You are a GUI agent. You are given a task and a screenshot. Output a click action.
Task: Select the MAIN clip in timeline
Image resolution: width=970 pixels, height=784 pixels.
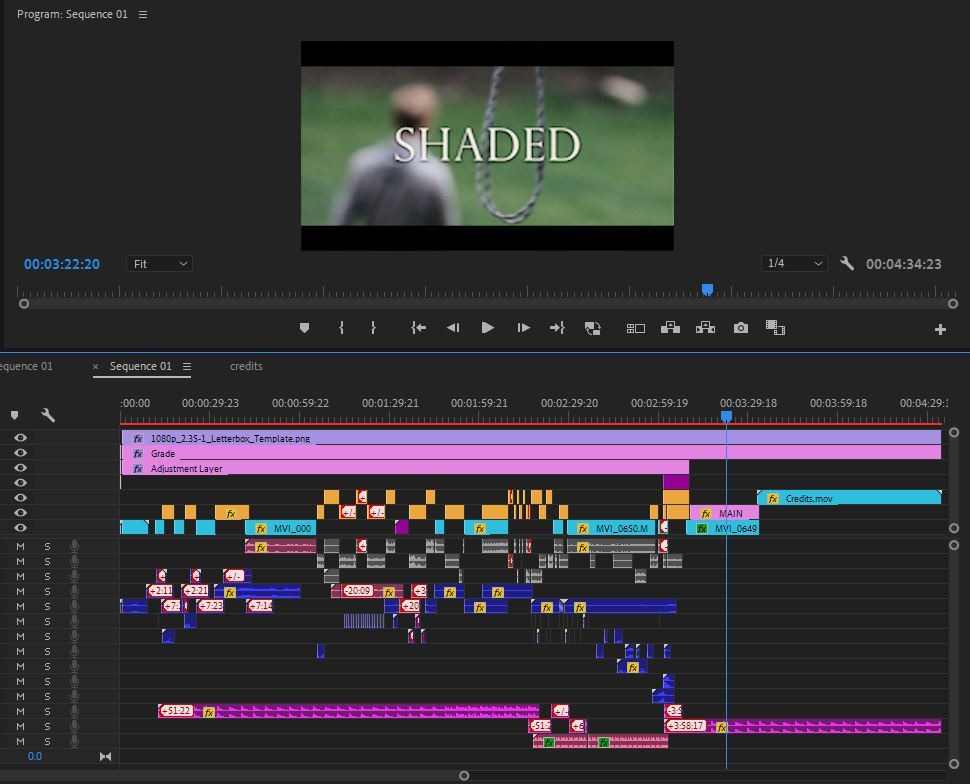click(724, 513)
